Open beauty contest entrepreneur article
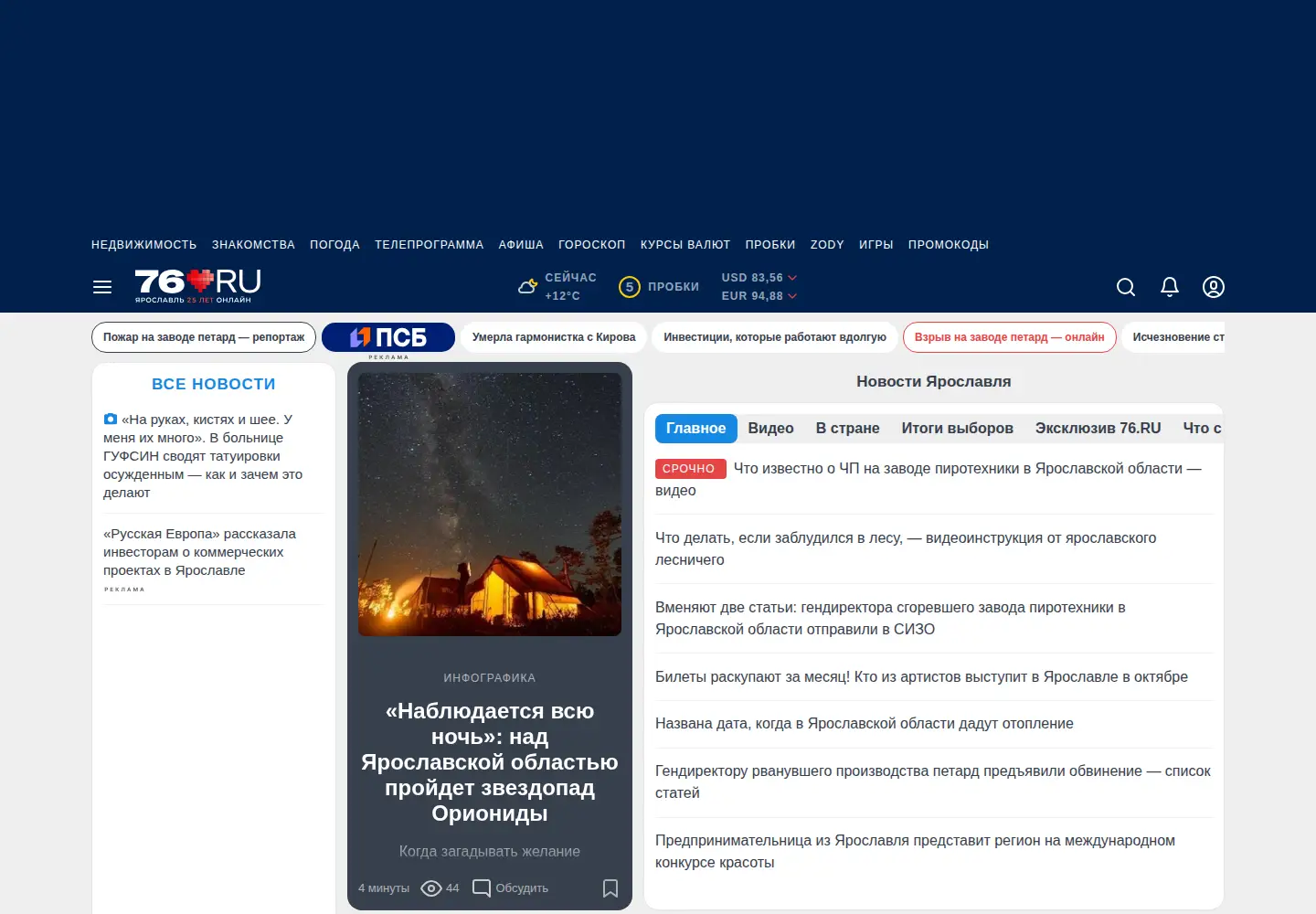This screenshot has width=1316, height=914. 915,852
